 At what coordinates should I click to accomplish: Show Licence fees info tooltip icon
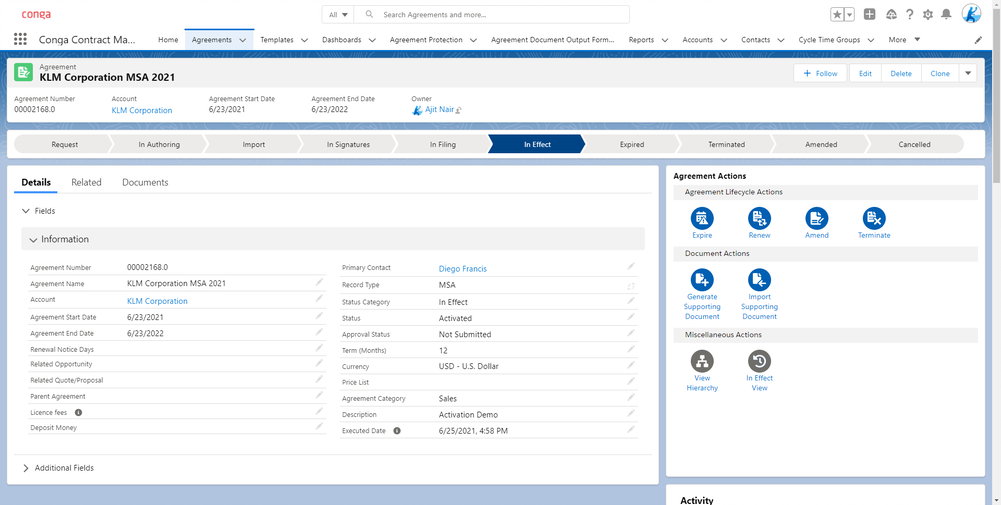pyautogui.click(x=79, y=412)
